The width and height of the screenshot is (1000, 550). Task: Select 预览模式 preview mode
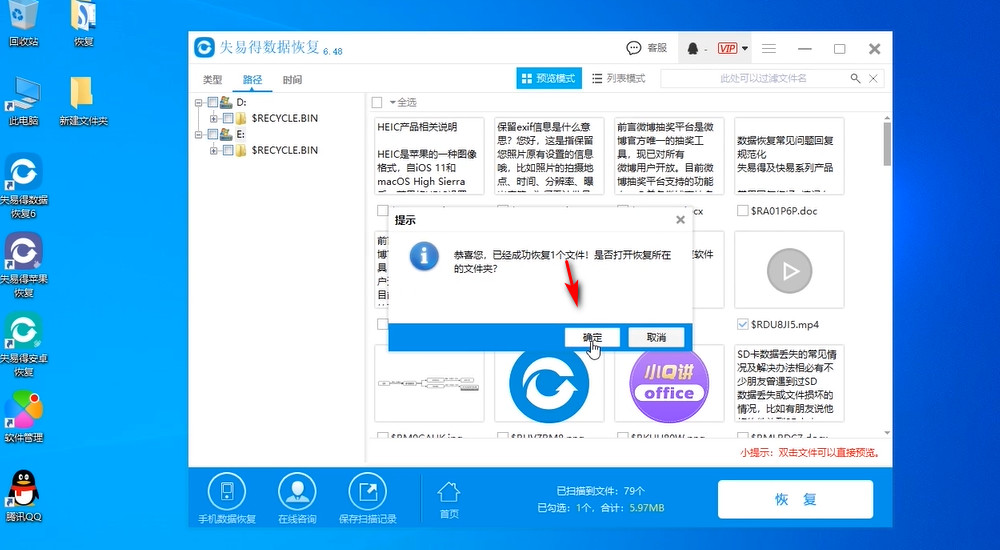(x=548, y=78)
